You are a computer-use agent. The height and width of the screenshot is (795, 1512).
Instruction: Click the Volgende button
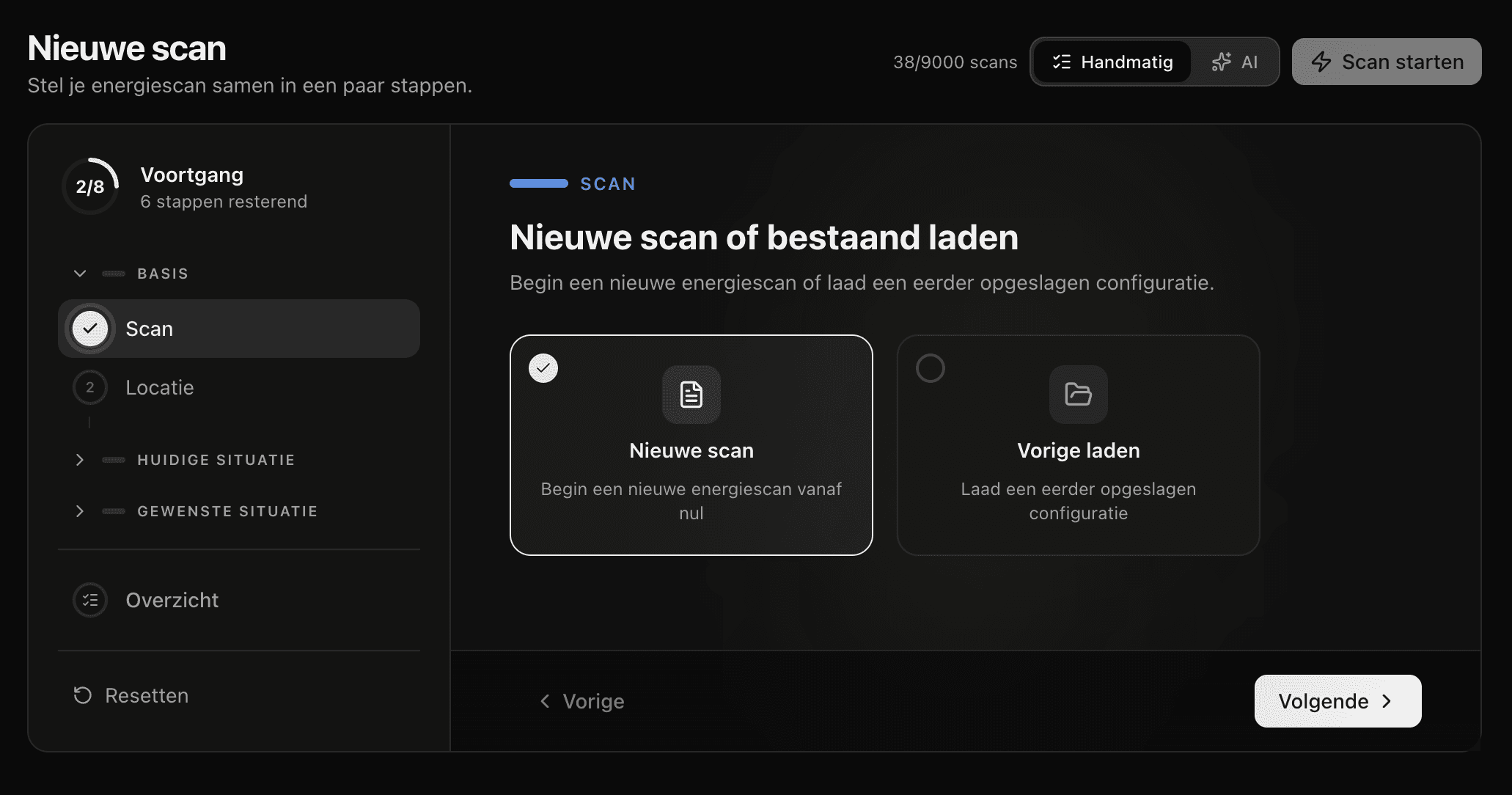coord(1337,700)
